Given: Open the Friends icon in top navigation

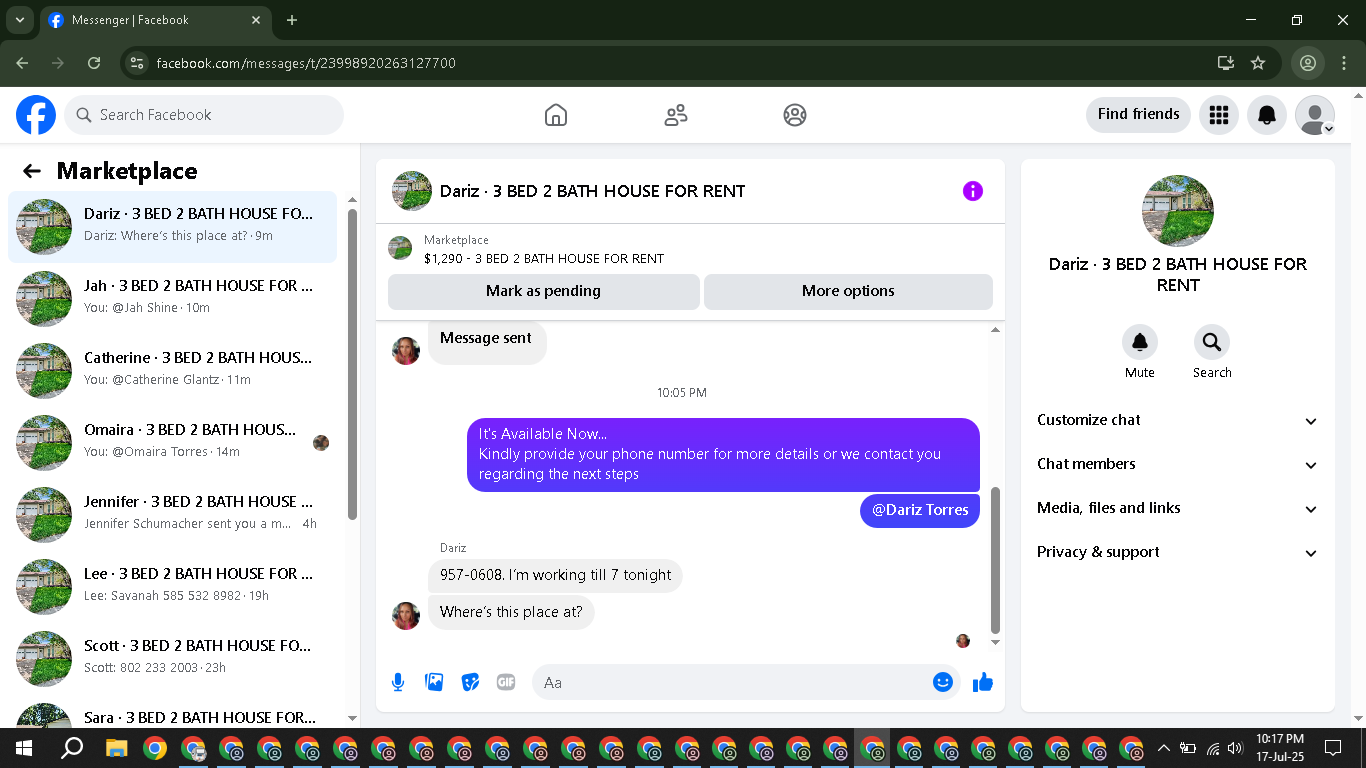Looking at the screenshot, I should (676, 115).
